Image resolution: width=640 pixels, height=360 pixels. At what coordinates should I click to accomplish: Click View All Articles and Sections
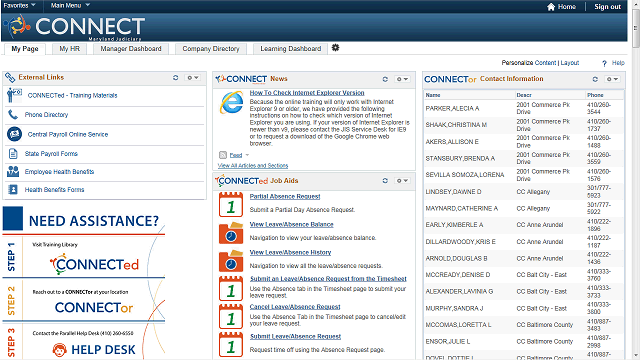[253, 165]
